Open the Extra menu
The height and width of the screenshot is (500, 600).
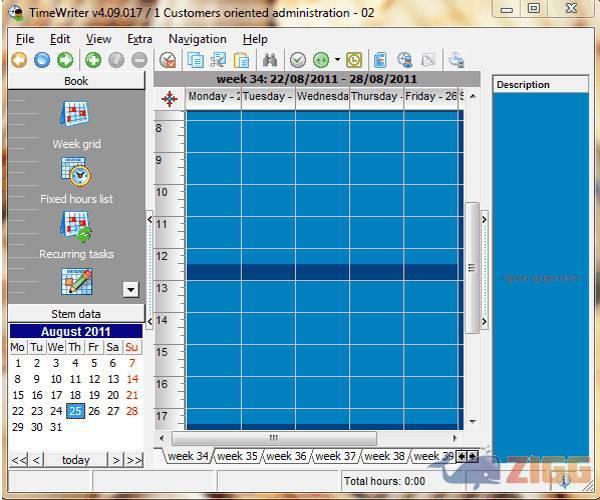(140, 39)
